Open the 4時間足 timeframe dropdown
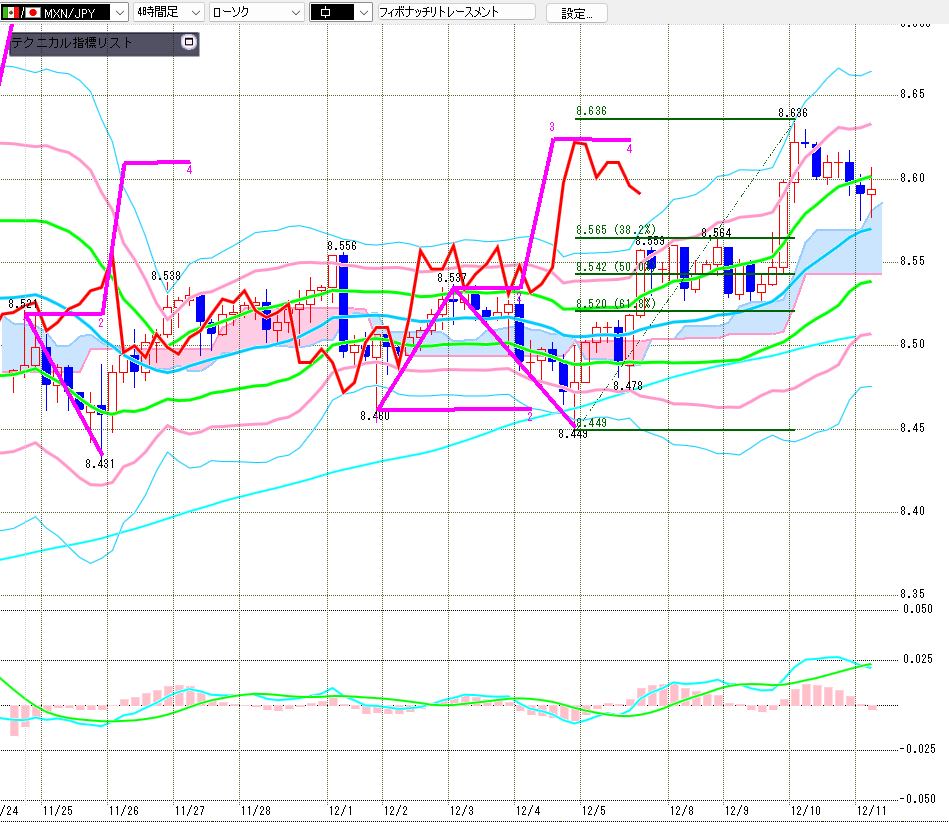 (194, 13)
